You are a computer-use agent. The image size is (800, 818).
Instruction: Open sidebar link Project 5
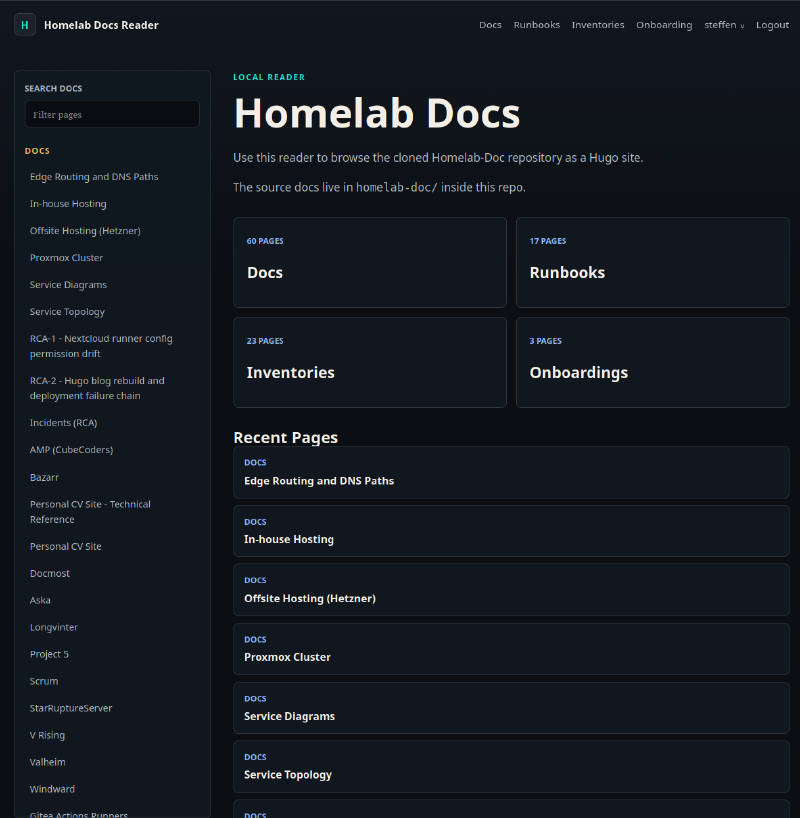click(x=49, y=654)
